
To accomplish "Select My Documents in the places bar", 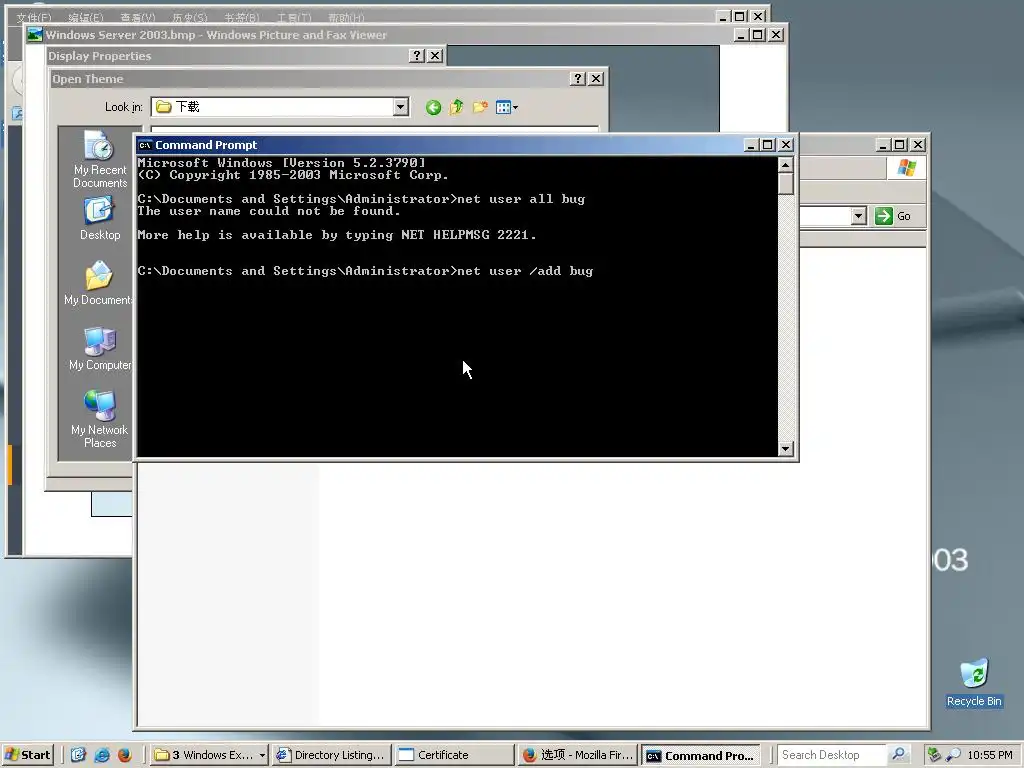I will coord(99,283).
